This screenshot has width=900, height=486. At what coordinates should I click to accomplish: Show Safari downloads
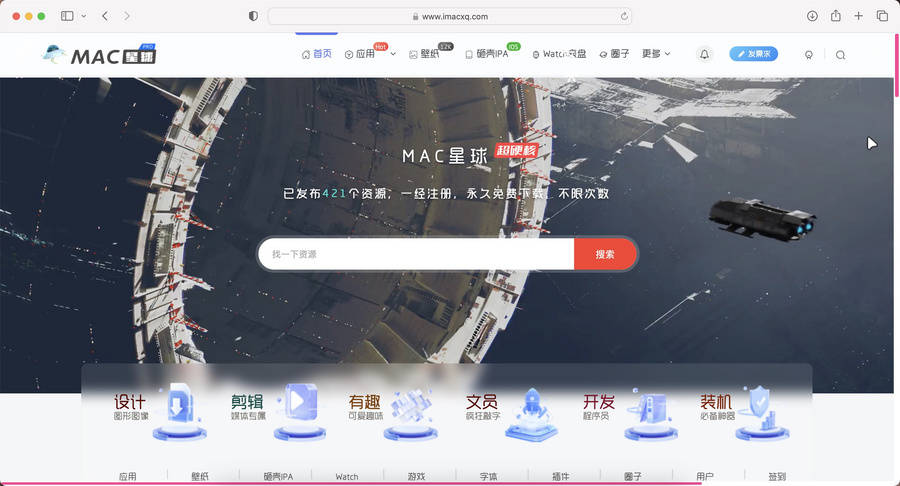(812, 16)
